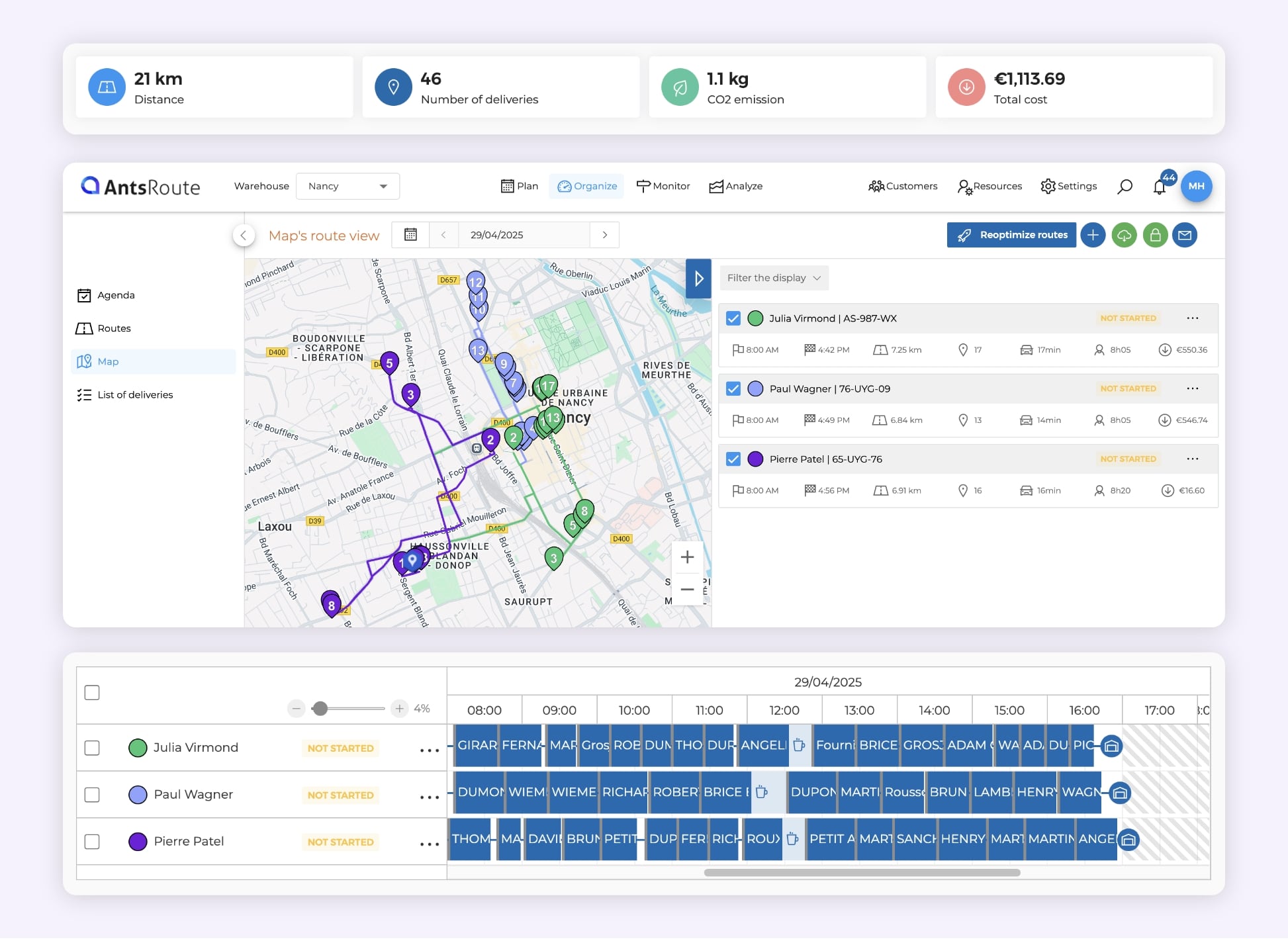Uncheck the Paul Wagner route checkbox
The width and height of the screenshot is (1288, 939).
coord(733,388)
